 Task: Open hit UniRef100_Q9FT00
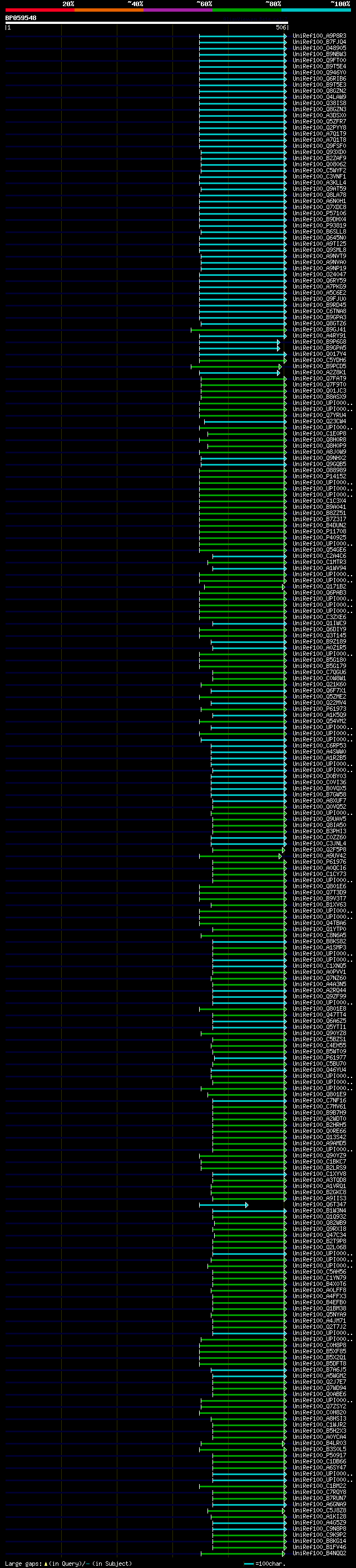319,60
